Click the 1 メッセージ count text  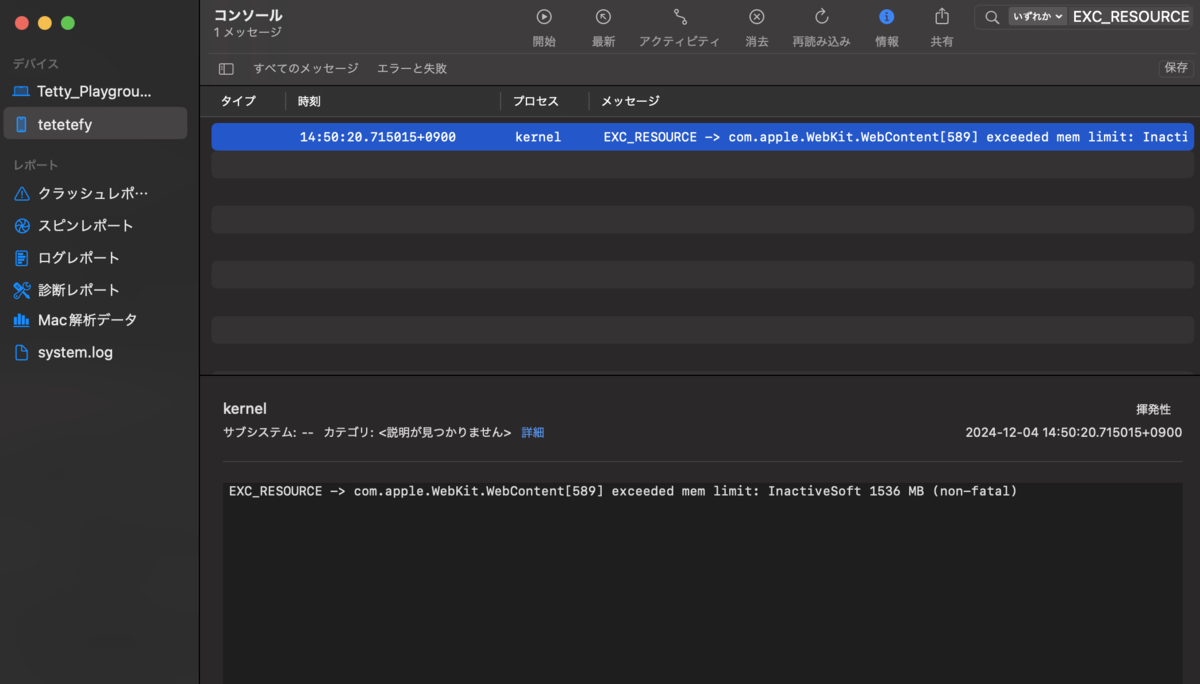click(x=248, y=33)
